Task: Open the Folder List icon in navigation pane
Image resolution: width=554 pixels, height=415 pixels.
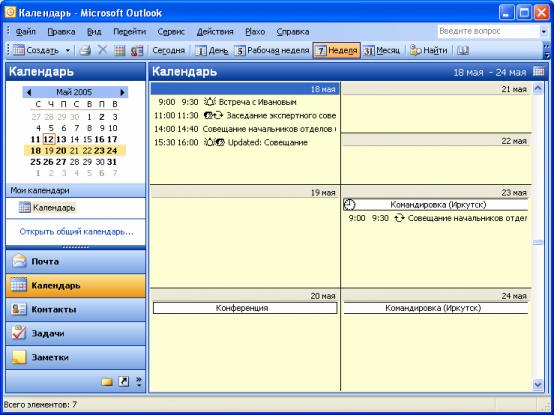Action: 107,382
